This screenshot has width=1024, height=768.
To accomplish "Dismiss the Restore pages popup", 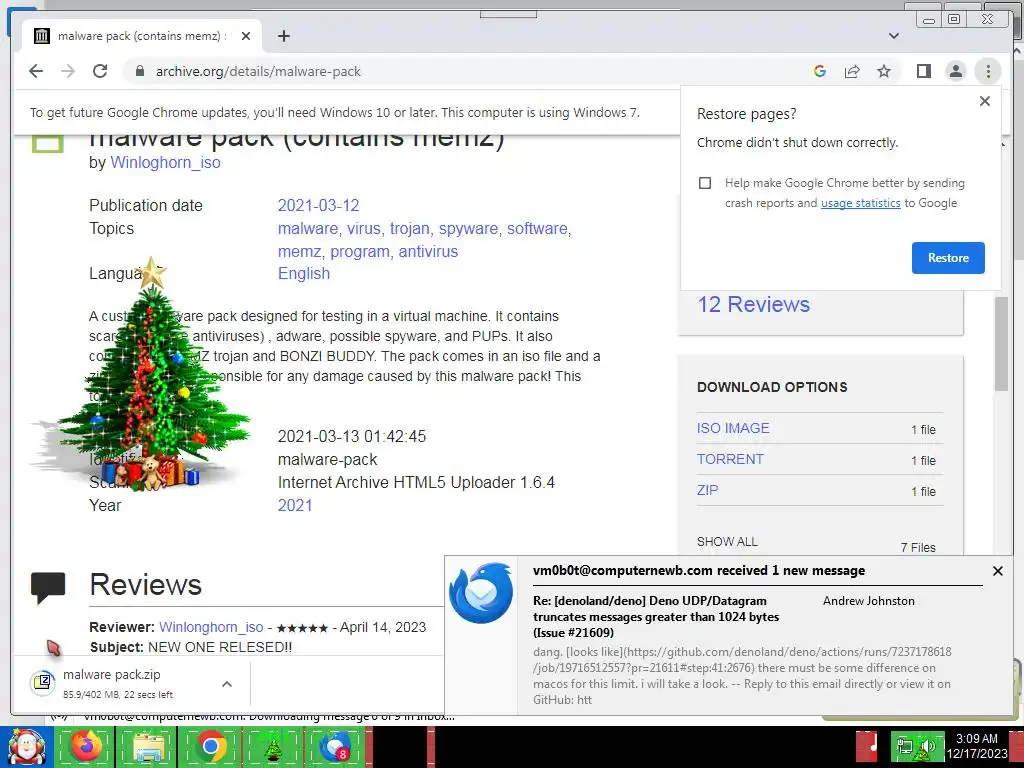I will coord(985,101).
